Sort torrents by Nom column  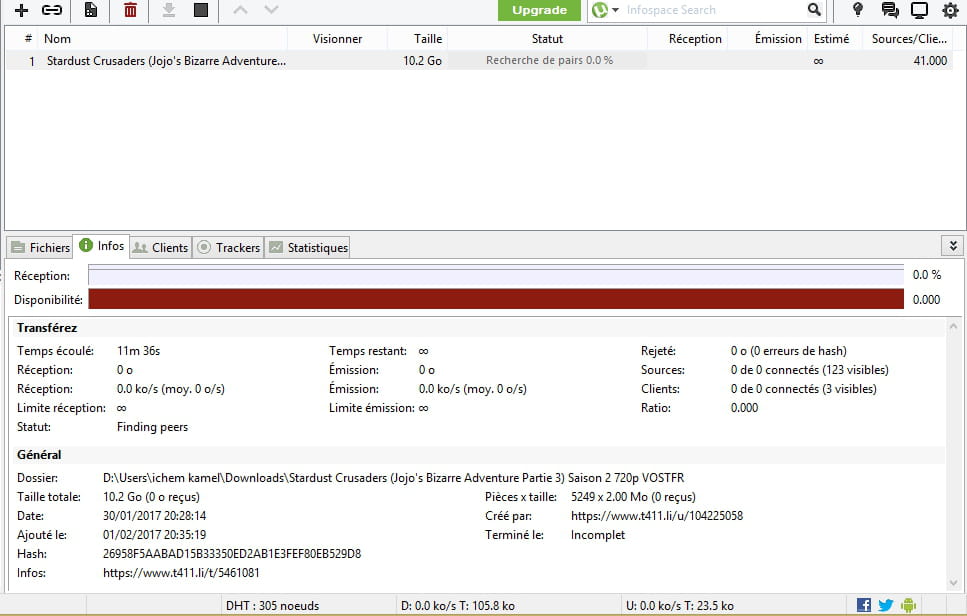[x=163, y=39]
